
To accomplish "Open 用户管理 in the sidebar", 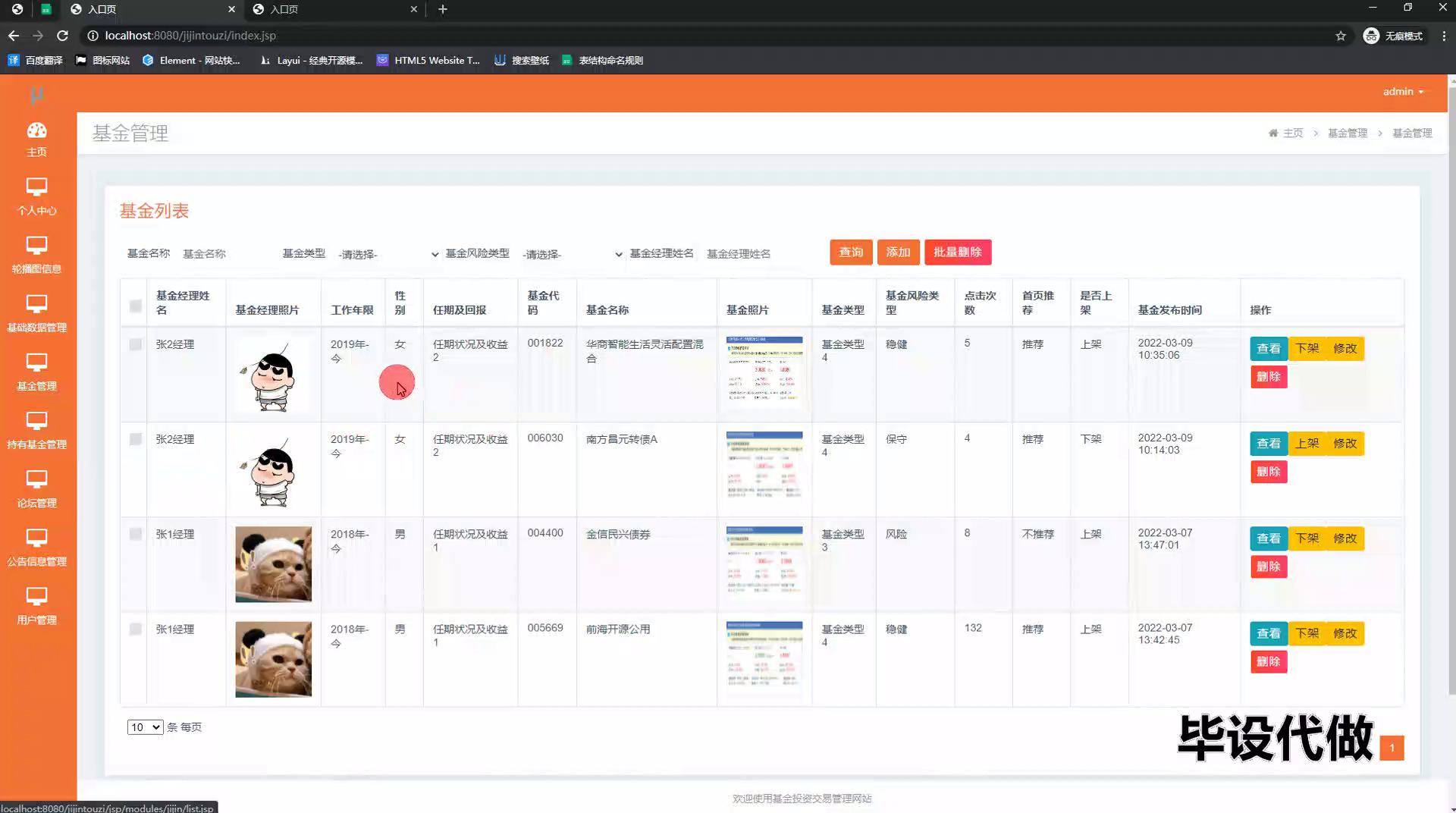I will click(x=36, y=606).
